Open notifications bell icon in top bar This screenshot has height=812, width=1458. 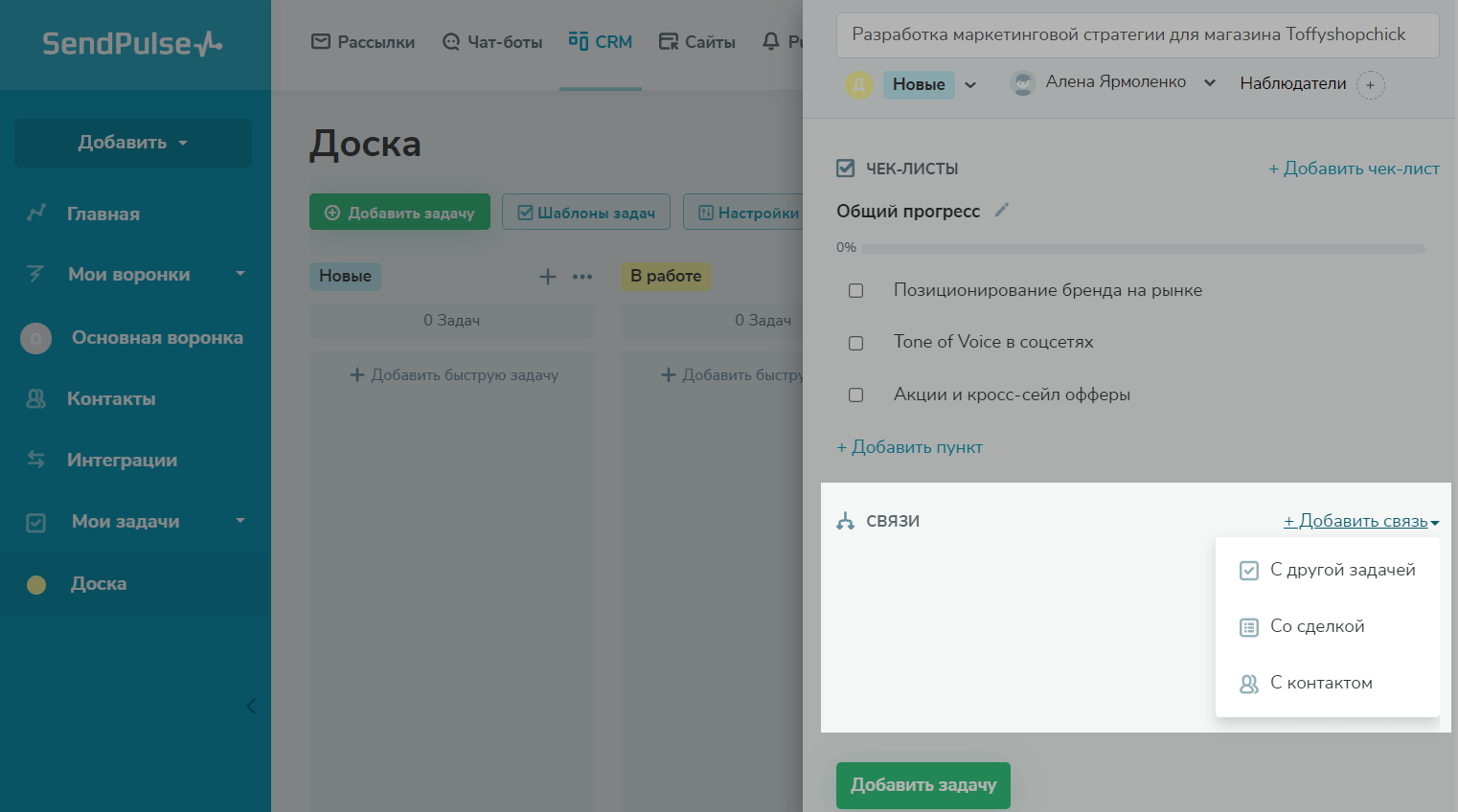pos(771,42)
